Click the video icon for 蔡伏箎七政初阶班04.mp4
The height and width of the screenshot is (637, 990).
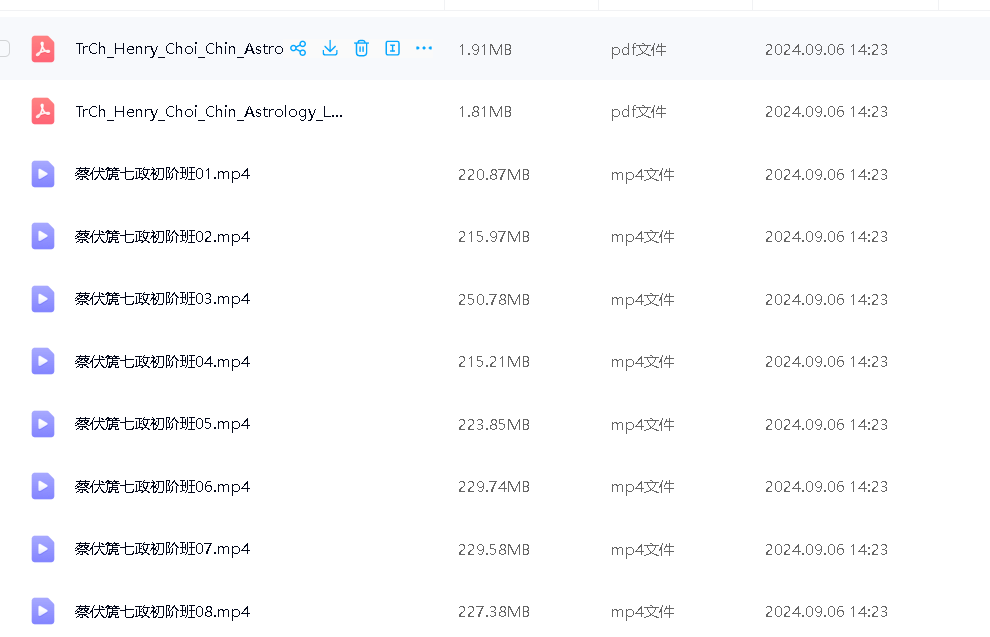point(42,361)
